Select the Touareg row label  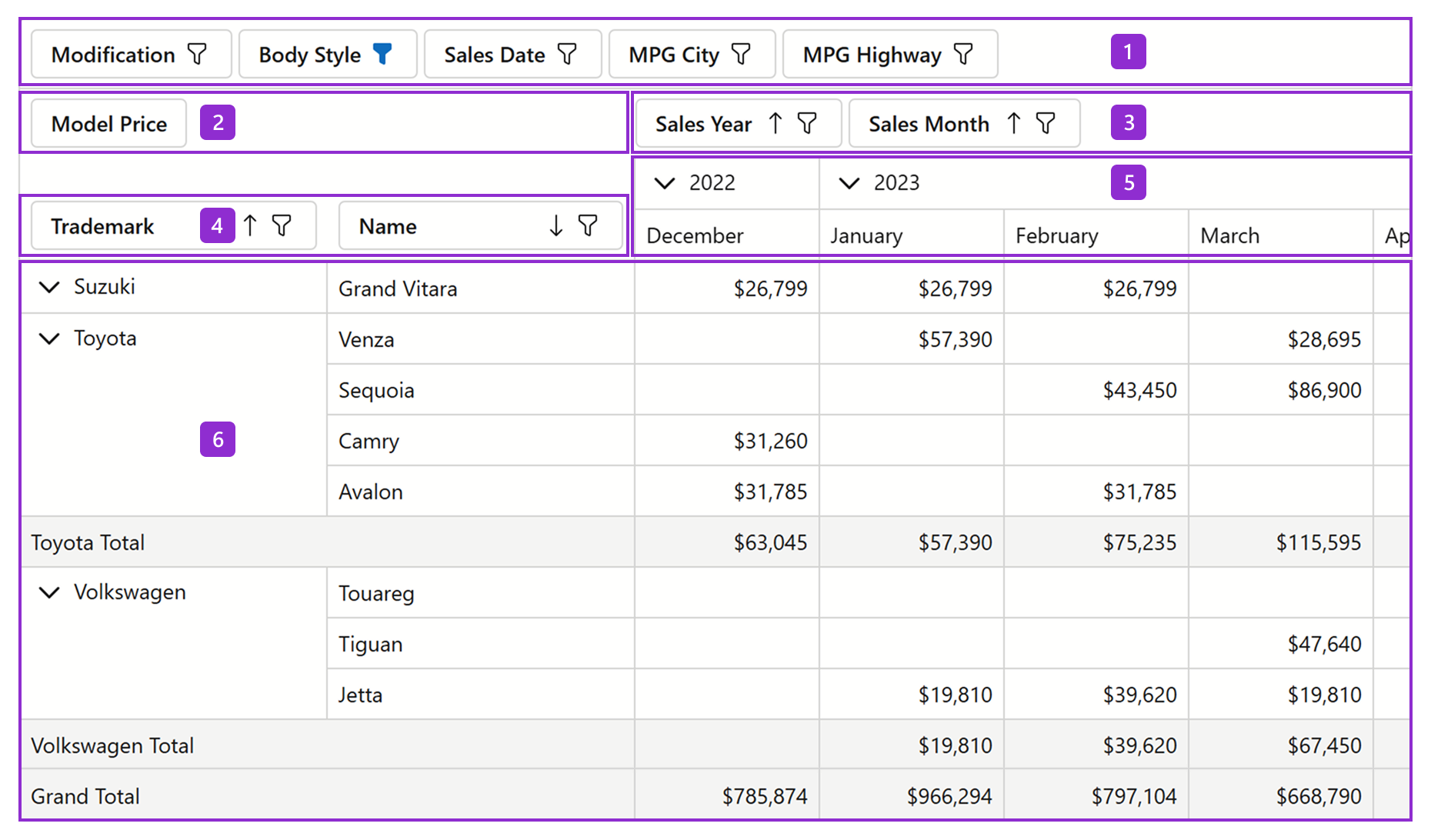[x=376, y=593]
